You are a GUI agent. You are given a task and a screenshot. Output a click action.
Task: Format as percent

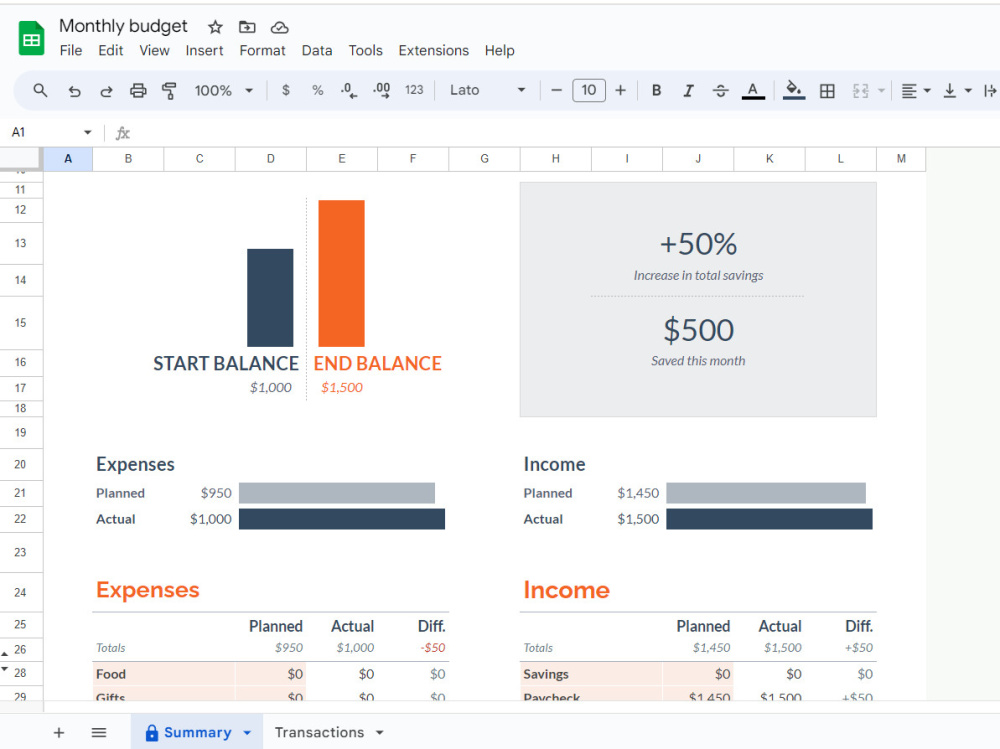318,91
